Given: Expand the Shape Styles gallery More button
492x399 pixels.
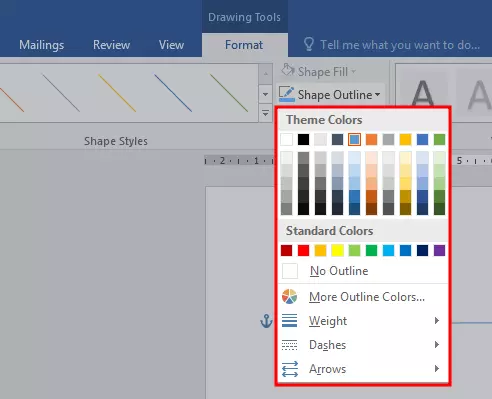Looking at the screenshot, I should pos(265,113).
